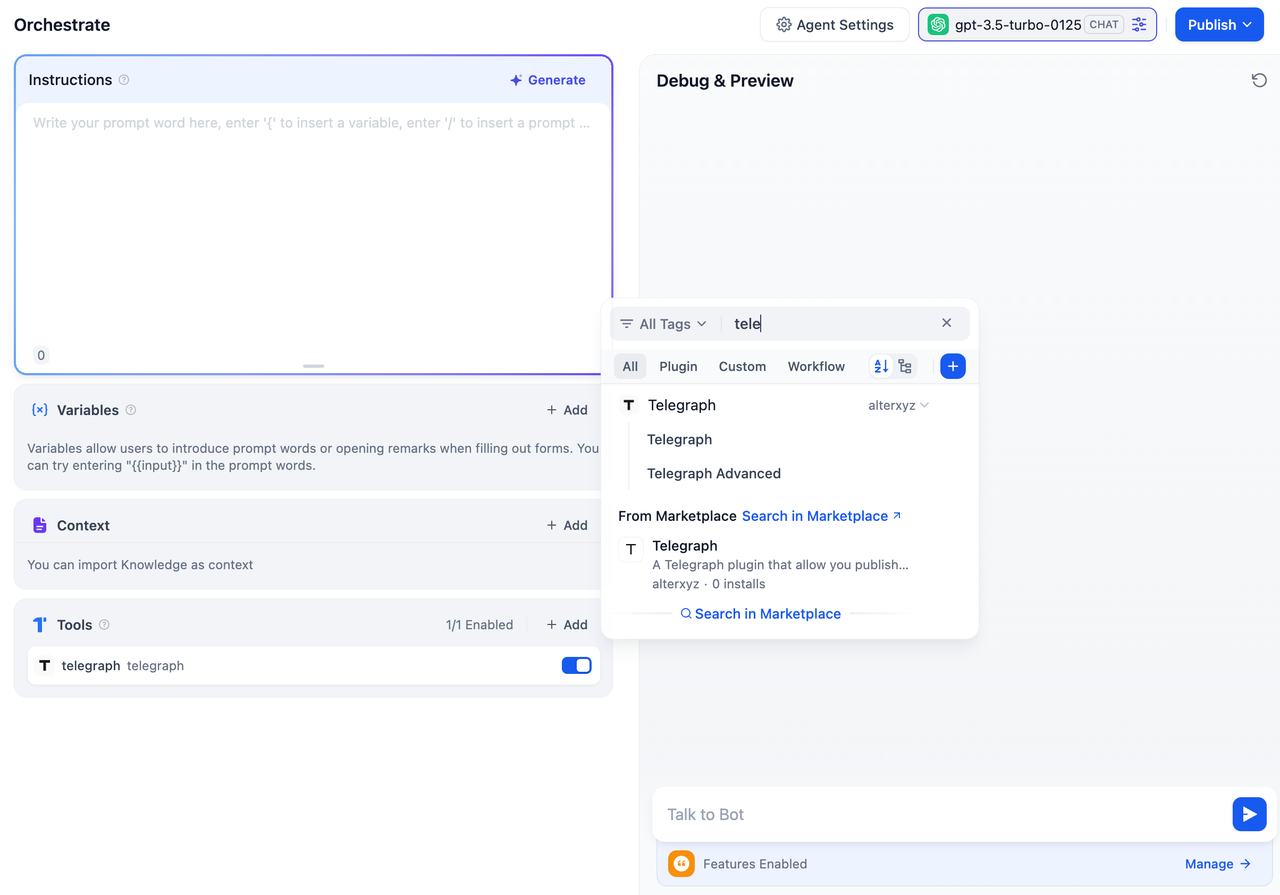Switch tool list to alphabetical sort view
The height and width of the screenshot is (895, 1280).
point(881,366)
